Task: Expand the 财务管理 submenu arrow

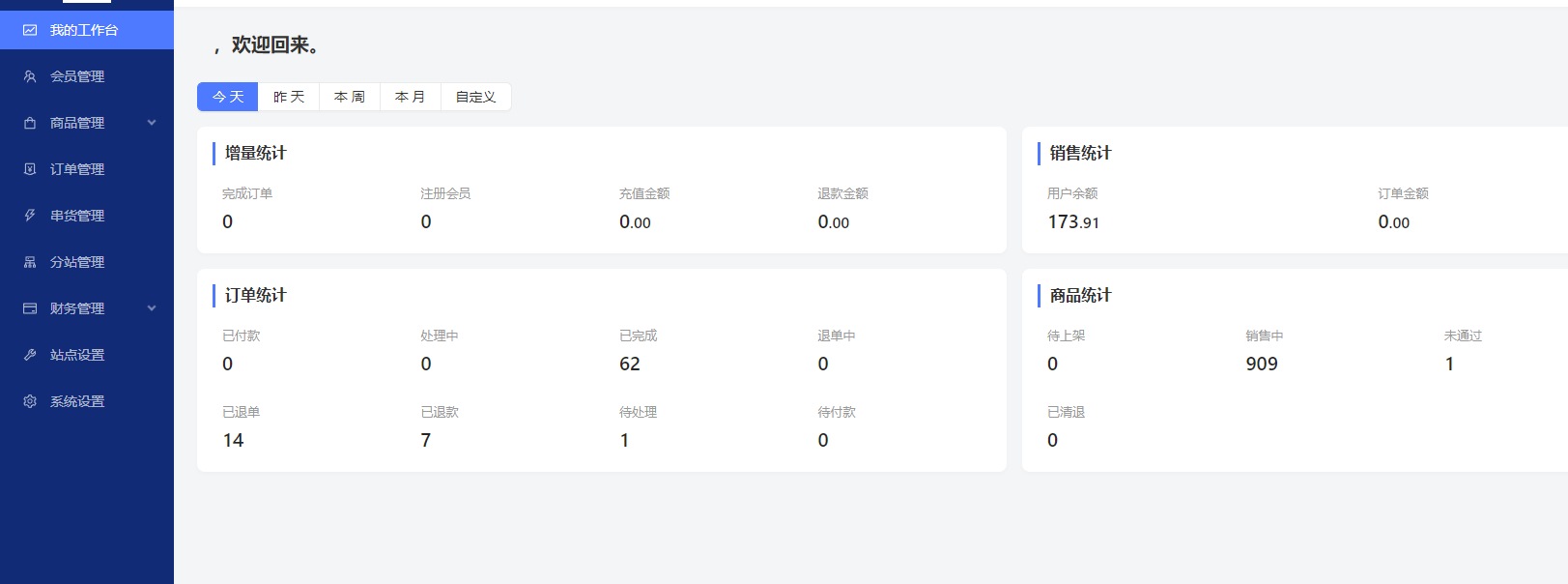Action: pyautogui.click(x=152, y=308)
